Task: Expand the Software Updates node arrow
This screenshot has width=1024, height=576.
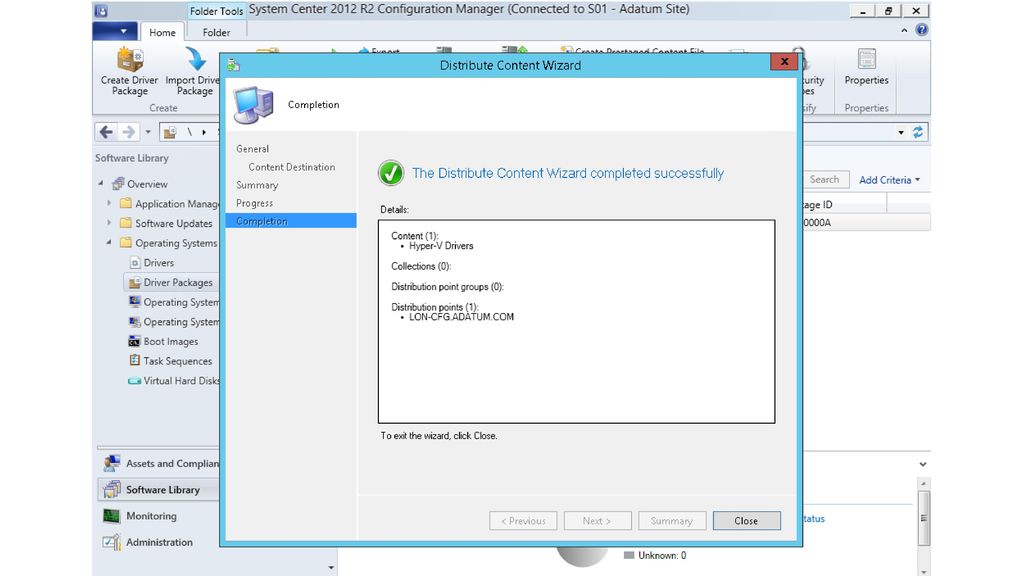Action: pyautogui.click(x=109, y=223)
